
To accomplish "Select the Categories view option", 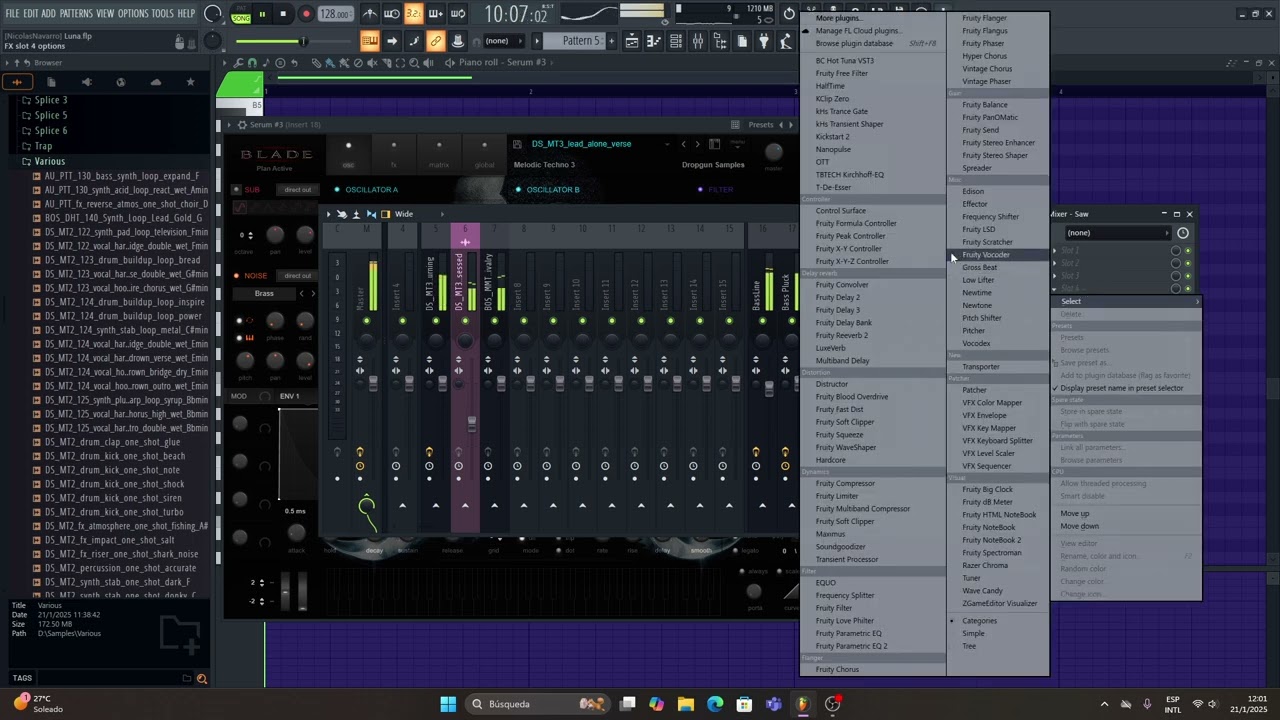I will pos(979,621).
